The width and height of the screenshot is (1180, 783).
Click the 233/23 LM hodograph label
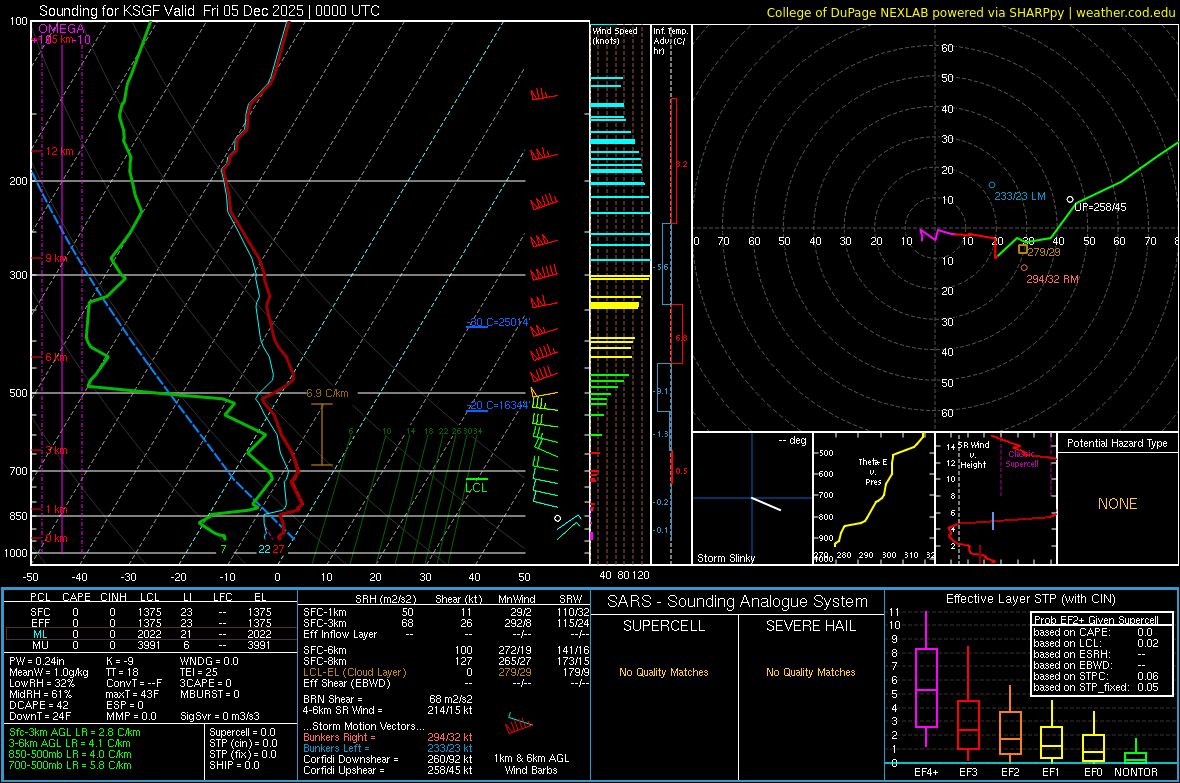1020,197
